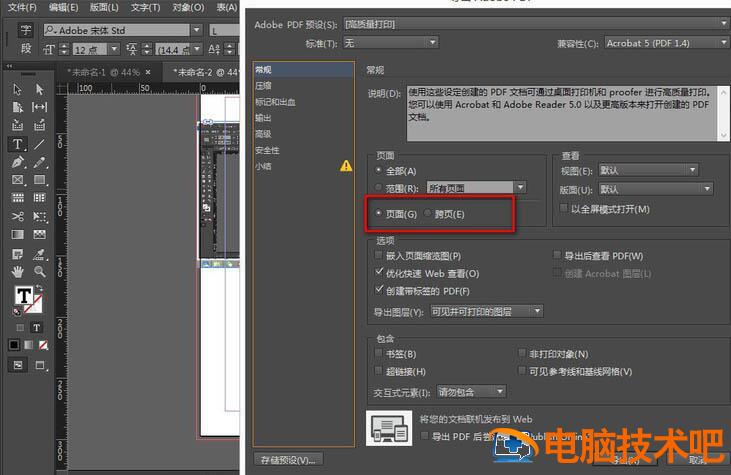Viewport: 731px width, 475px height.
Task: Select the Pencil tool
Action: click(x=40, y=162)
